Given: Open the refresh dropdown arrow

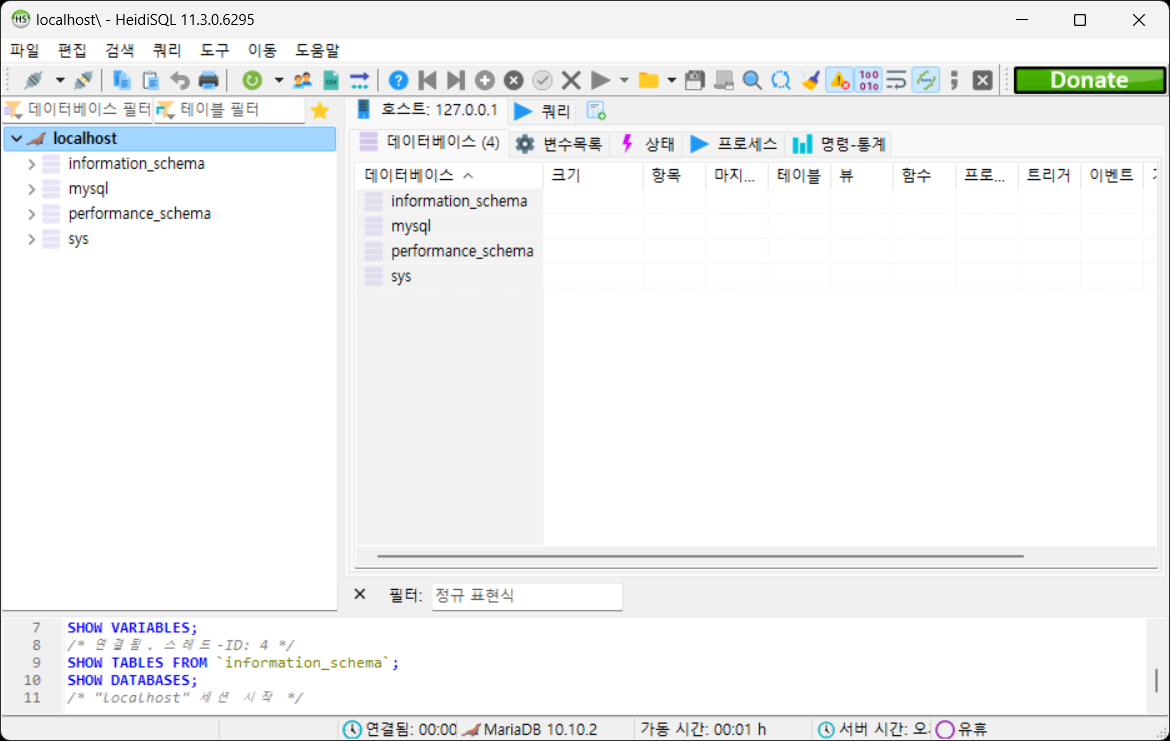Looking at the screenshot, I should [x=278, y=80].
